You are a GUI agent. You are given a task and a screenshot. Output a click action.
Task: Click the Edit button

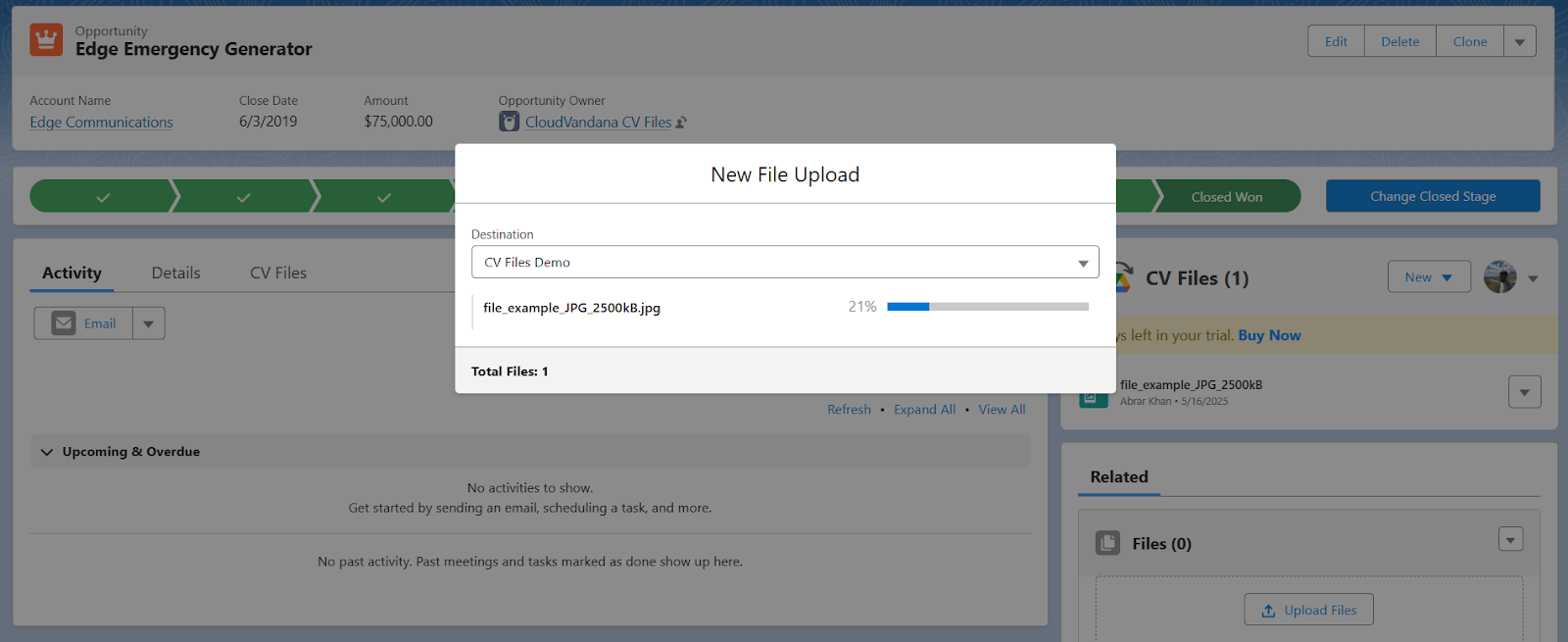pos(1336,41)
